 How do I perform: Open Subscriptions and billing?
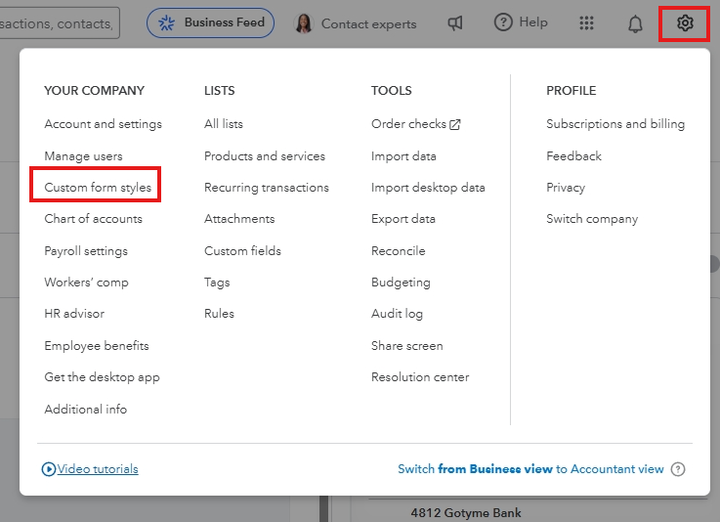pos(615,124)
